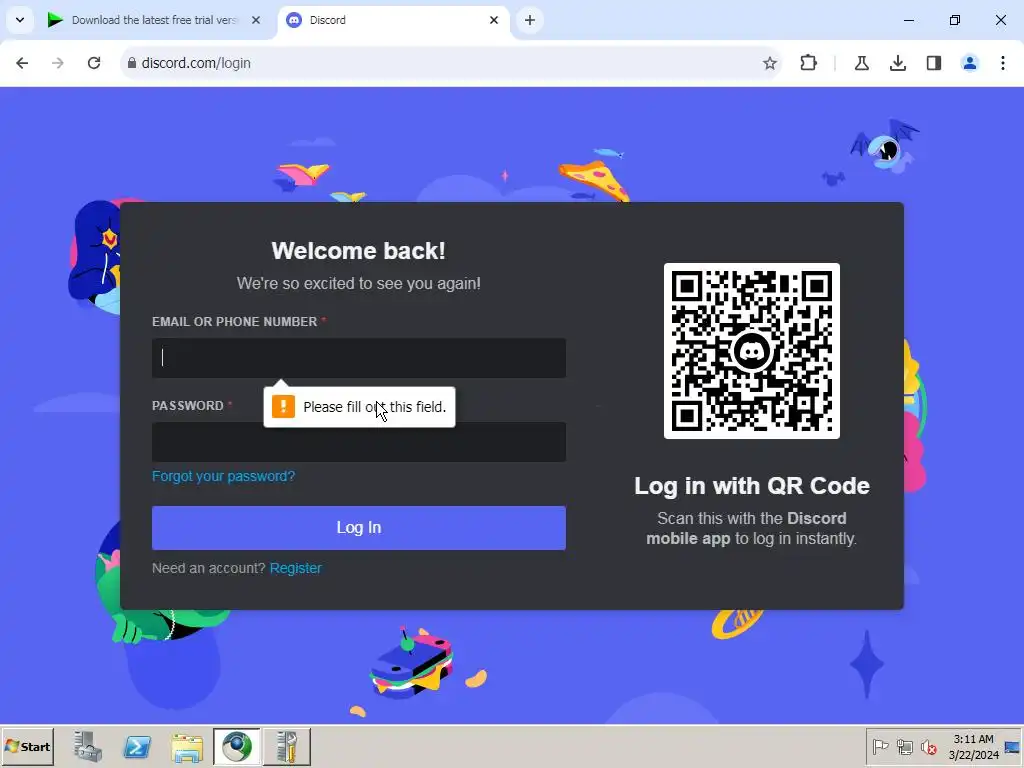The image size is (1024, 768).
Task: Click "Log in with QR Code" heading
Action: (x=752, y=486)
